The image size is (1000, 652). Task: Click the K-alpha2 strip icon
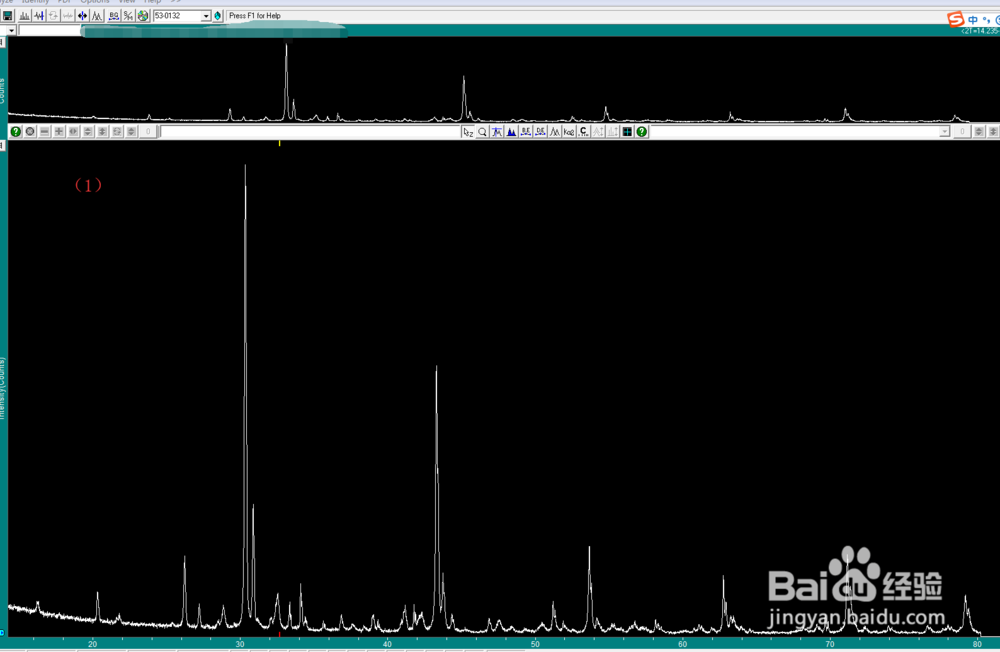(x=569, y=132)
